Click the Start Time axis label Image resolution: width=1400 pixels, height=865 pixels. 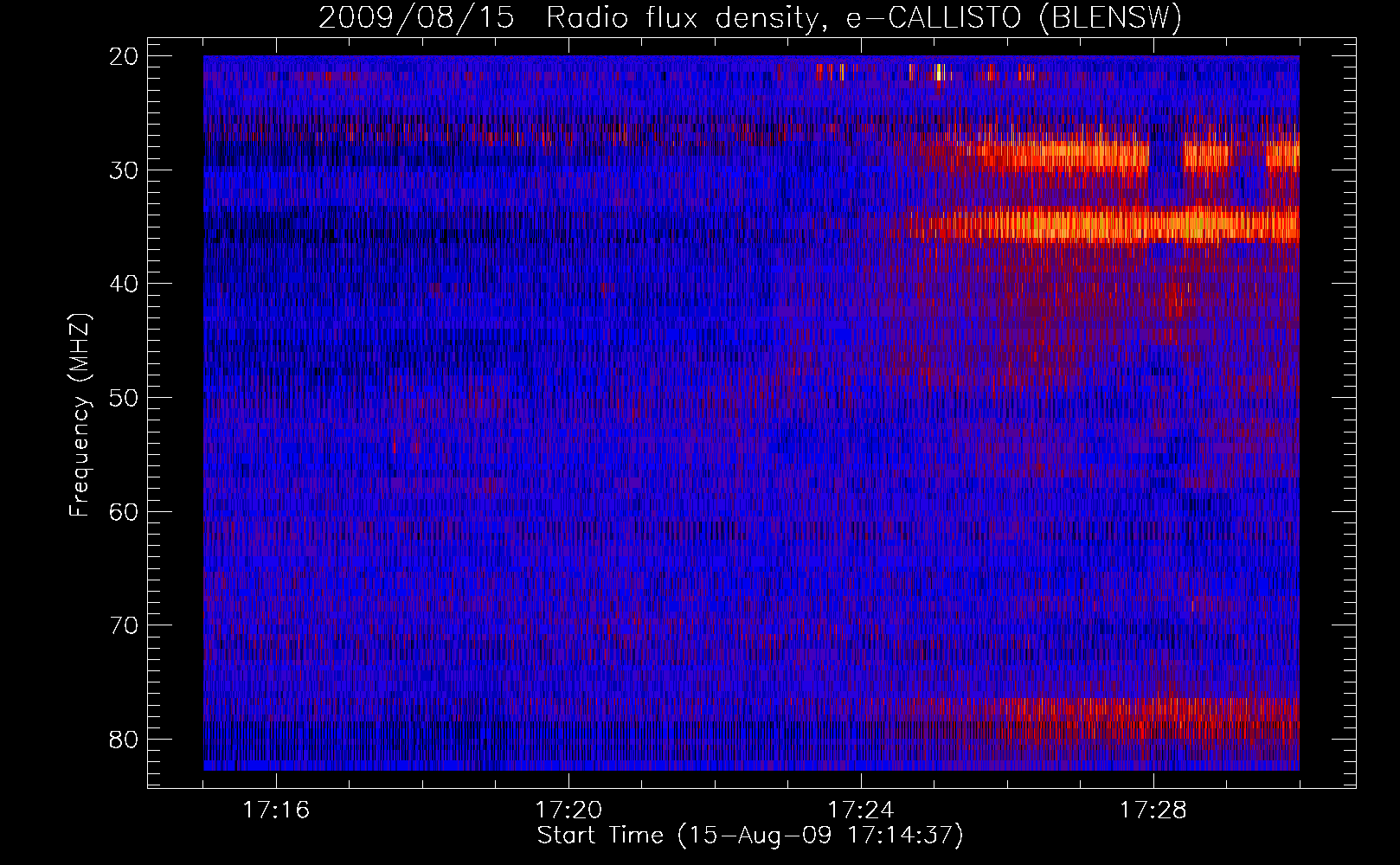[x=750, y=836]
